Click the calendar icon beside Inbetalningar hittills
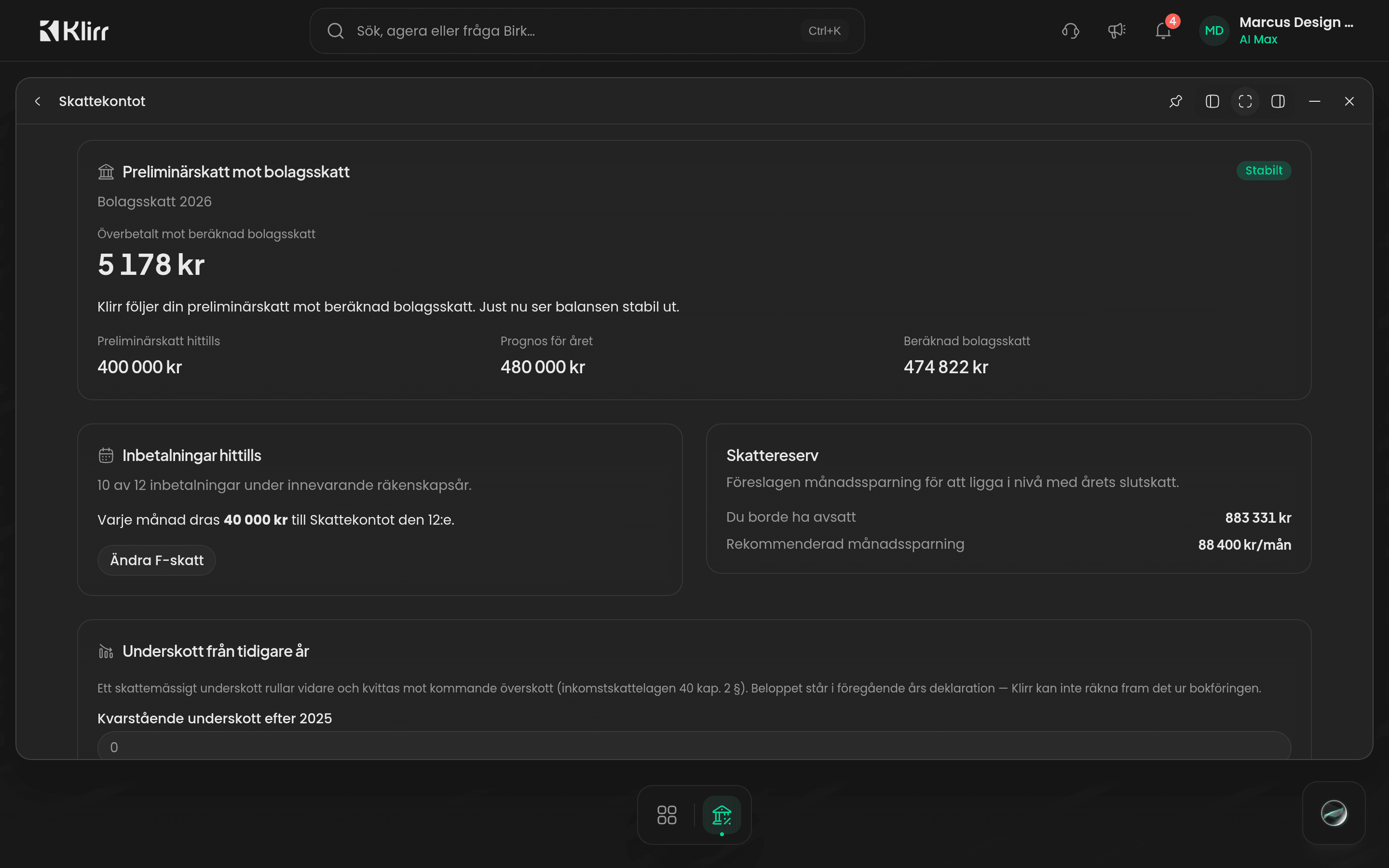Image resolution: width=1389 pixels, height=868 pixels. pos(106,456)
